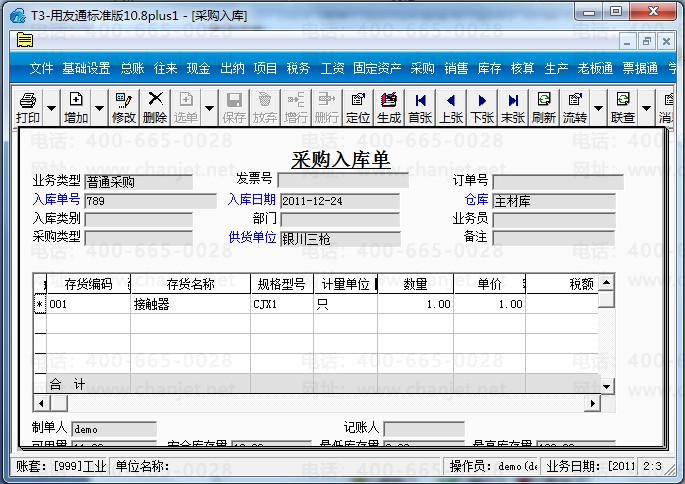Click the 删行 delete row icon
Image resolution: width=685 pixels, height=484 pixels.
point(326,100)
